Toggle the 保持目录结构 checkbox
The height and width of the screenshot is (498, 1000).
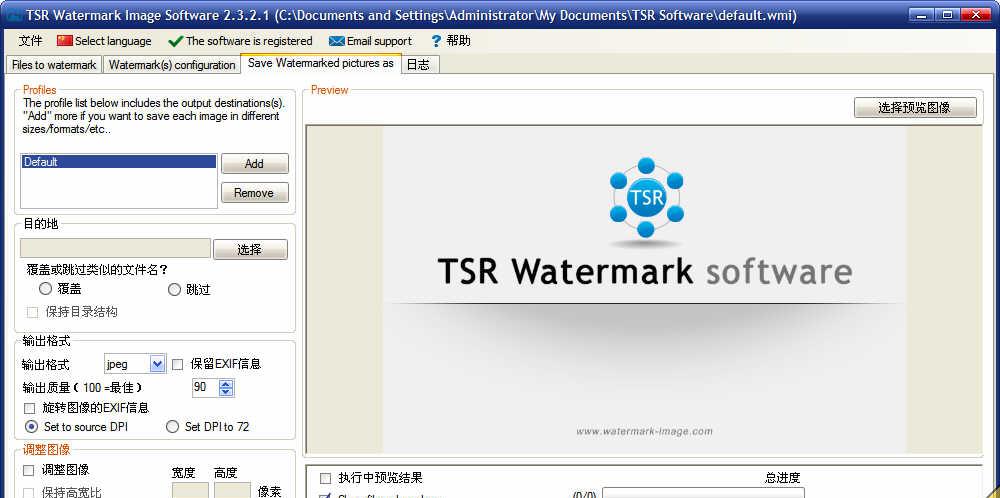coord(32,312)
